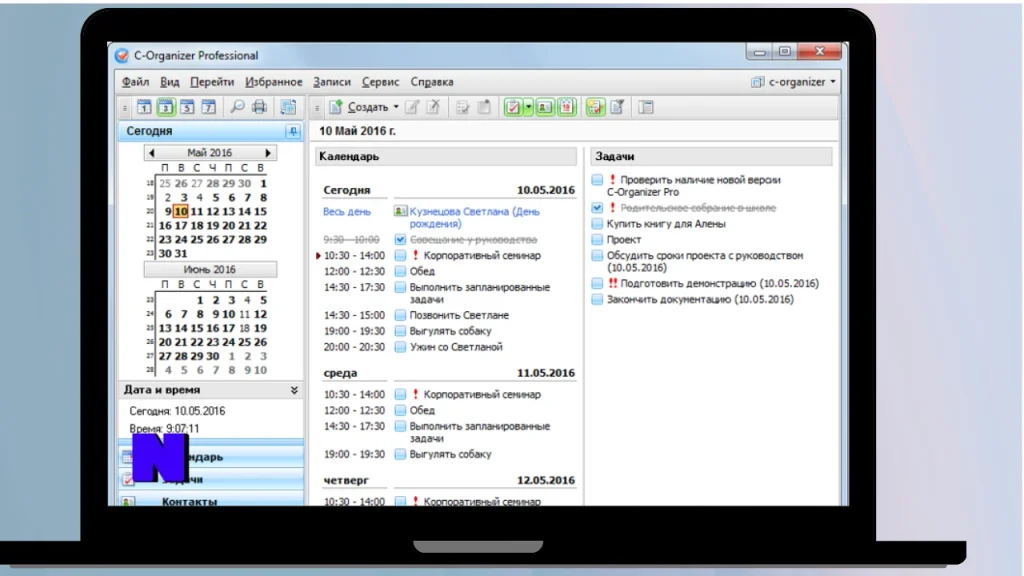Click Обсудить сроки проекта task text
This screenshot has width=1024, height=576.
coord(705,261)
